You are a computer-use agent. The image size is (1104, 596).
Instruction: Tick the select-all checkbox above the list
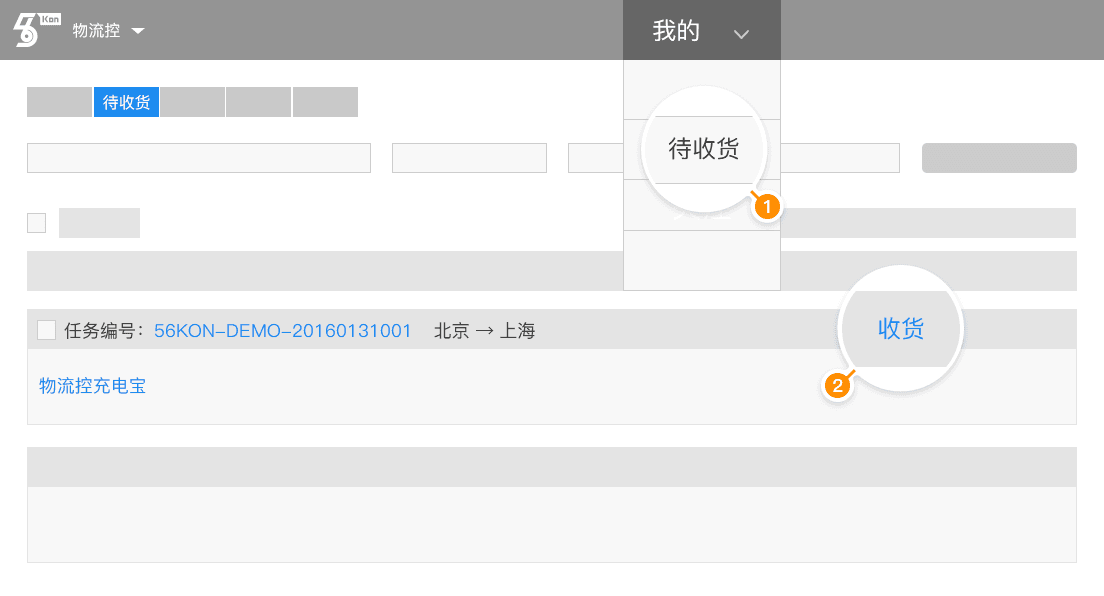point(37,223)
